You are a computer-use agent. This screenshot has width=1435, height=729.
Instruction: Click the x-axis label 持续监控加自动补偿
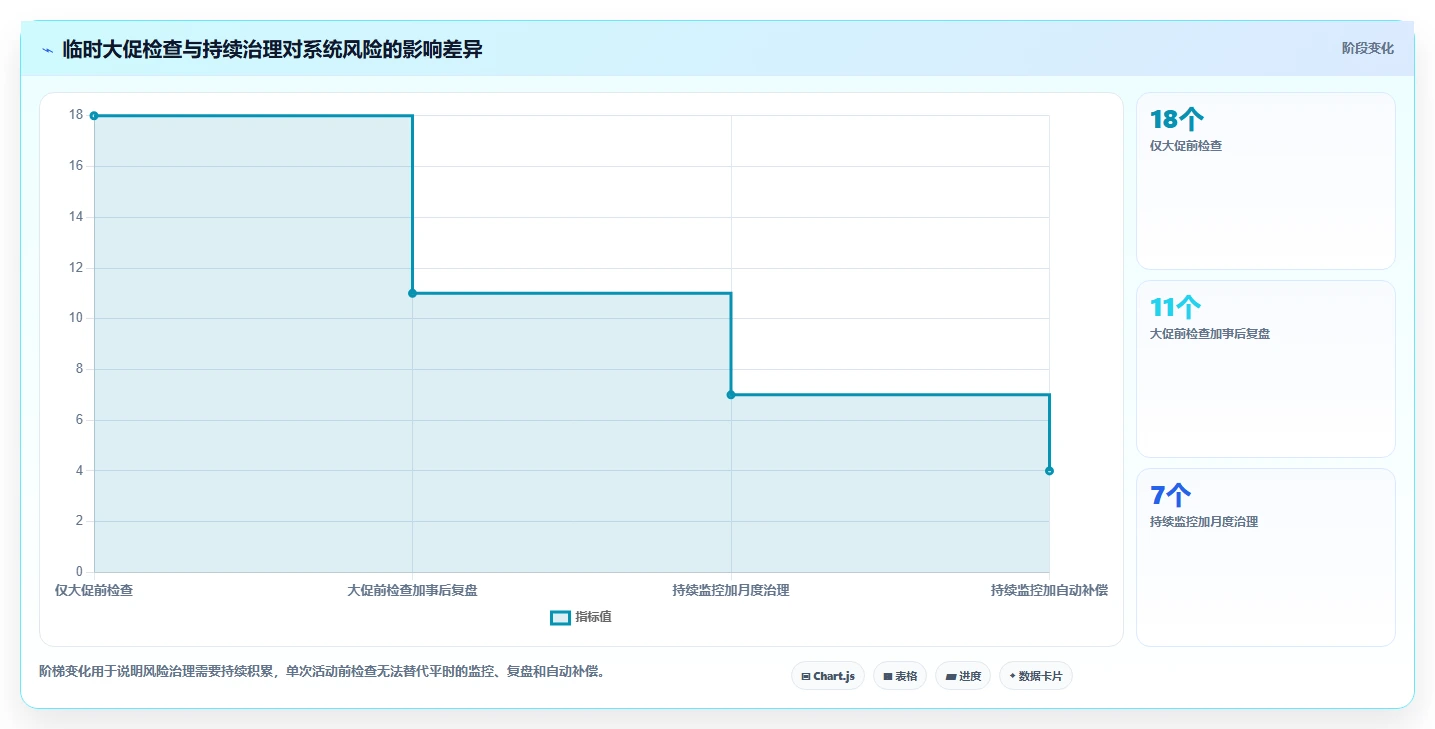coord(1049,590)
